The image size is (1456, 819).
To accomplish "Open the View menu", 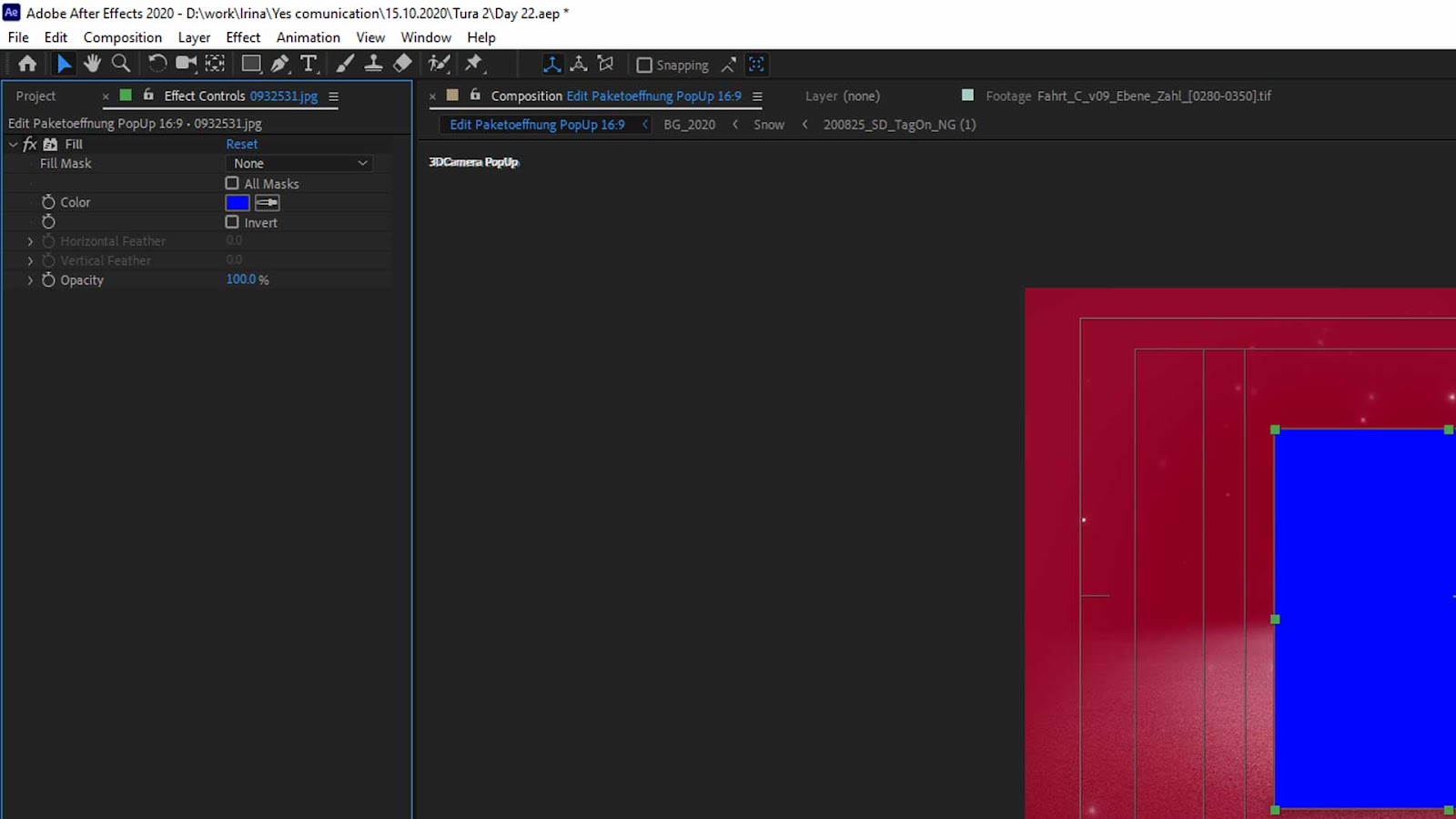I will pyautogui.click(x=370, y=37).
